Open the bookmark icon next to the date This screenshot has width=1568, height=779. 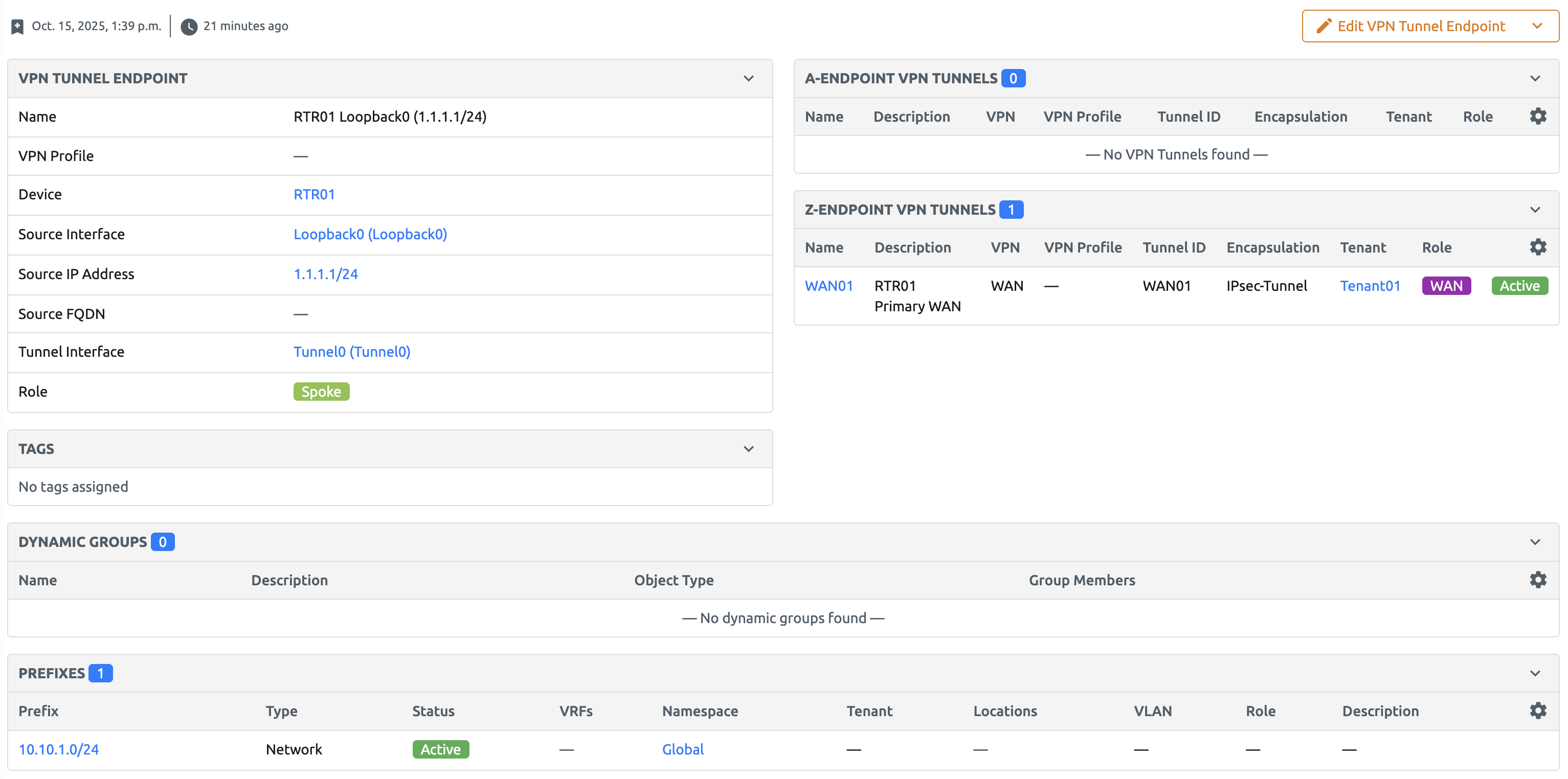tap(17, 26)
